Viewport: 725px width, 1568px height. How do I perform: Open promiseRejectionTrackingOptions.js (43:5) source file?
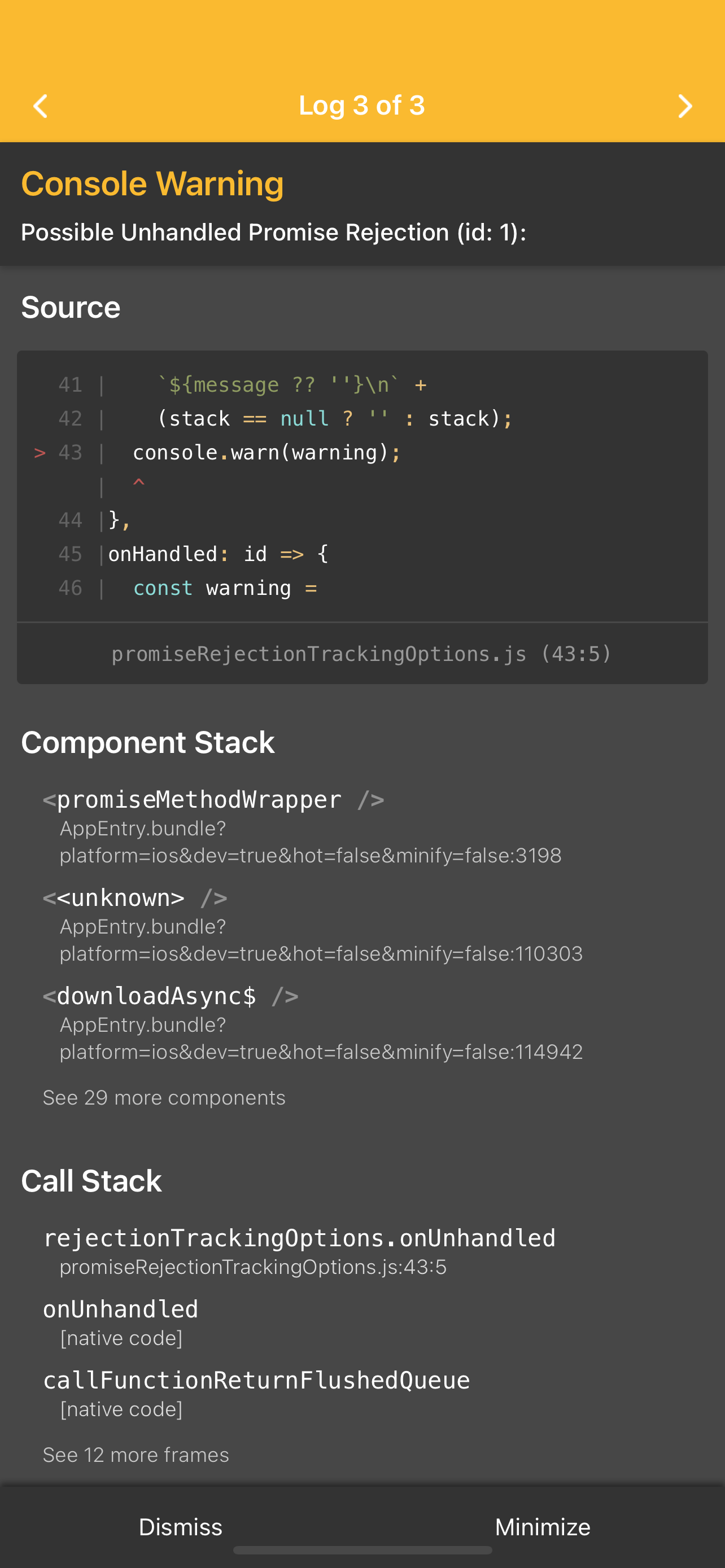click(361, 654)
